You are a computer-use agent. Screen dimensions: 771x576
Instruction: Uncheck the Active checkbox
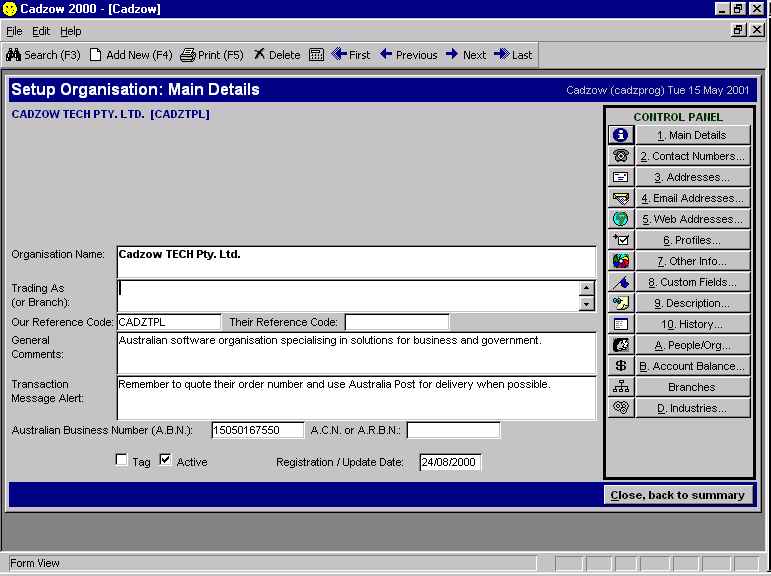(x=165, y=460)
